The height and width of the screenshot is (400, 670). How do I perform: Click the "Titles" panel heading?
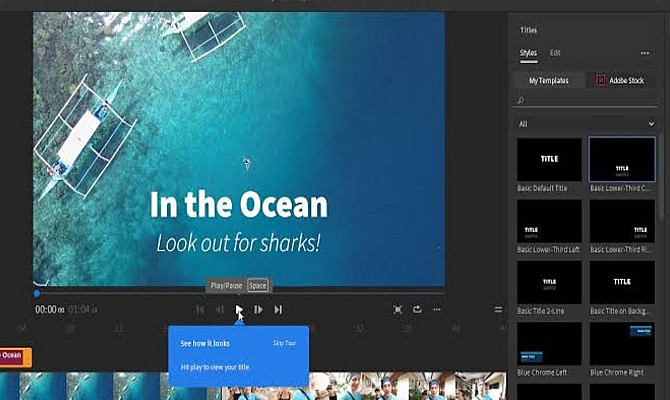point(529,30)
